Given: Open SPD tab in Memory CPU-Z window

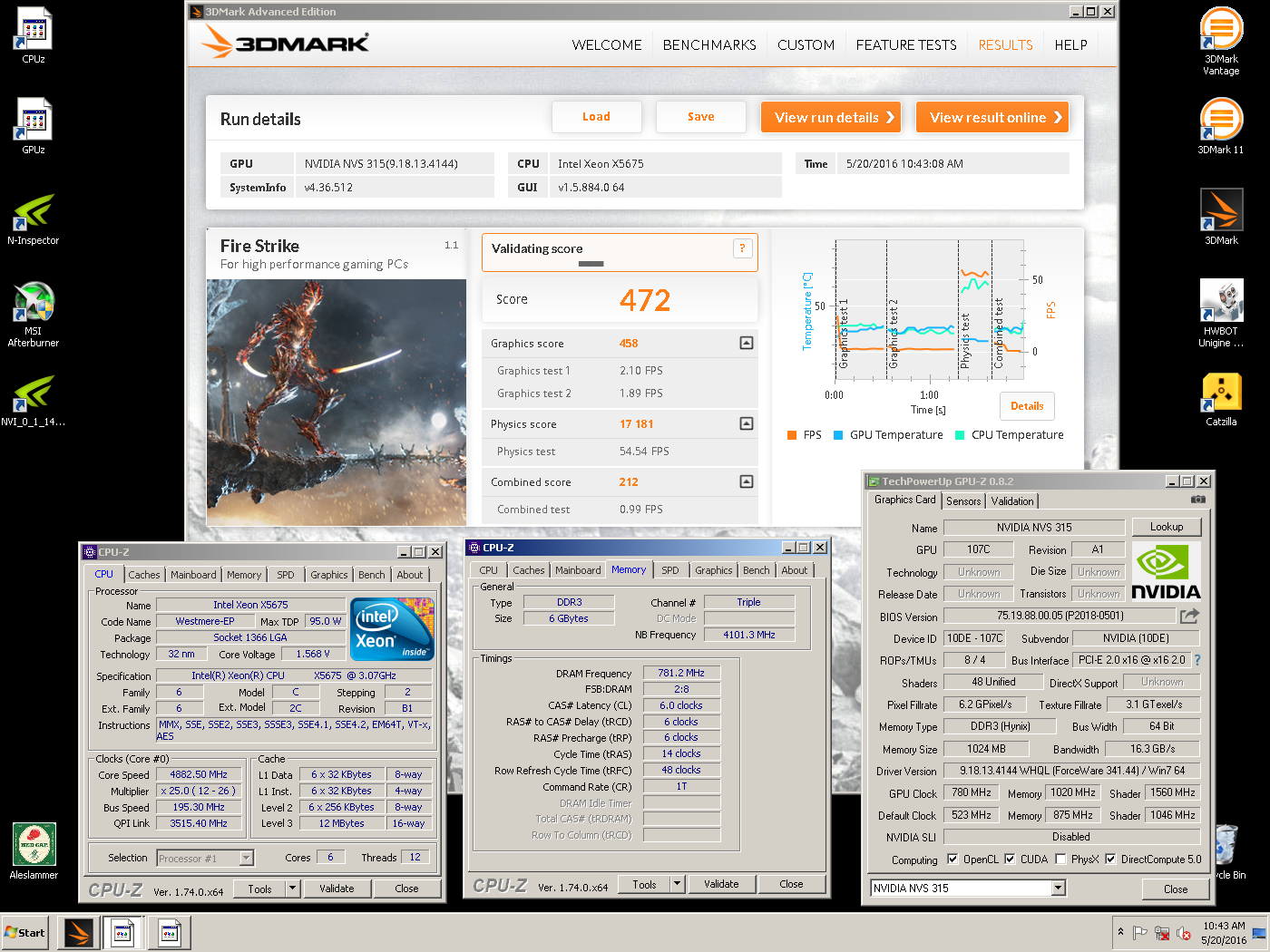Looking at the screenshot, I should click(x=670, y=570).
